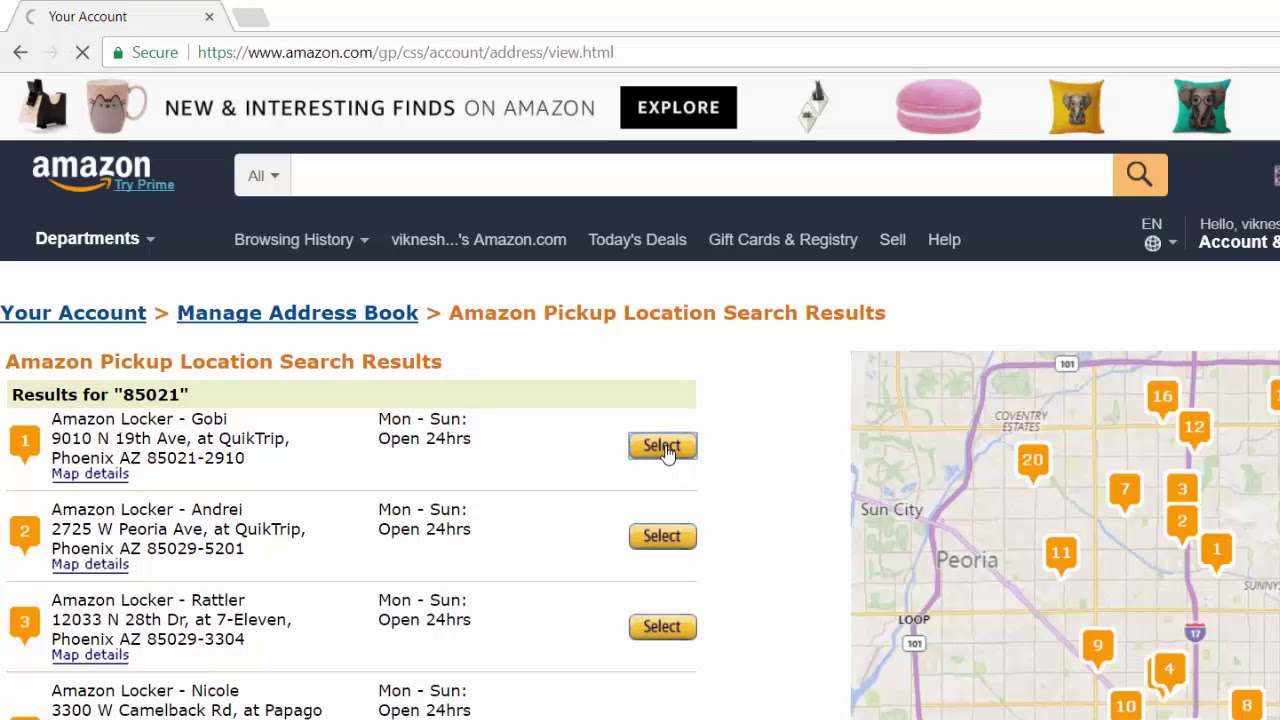
Task: Click the black dog figurine image
Action: pos(43,106)
